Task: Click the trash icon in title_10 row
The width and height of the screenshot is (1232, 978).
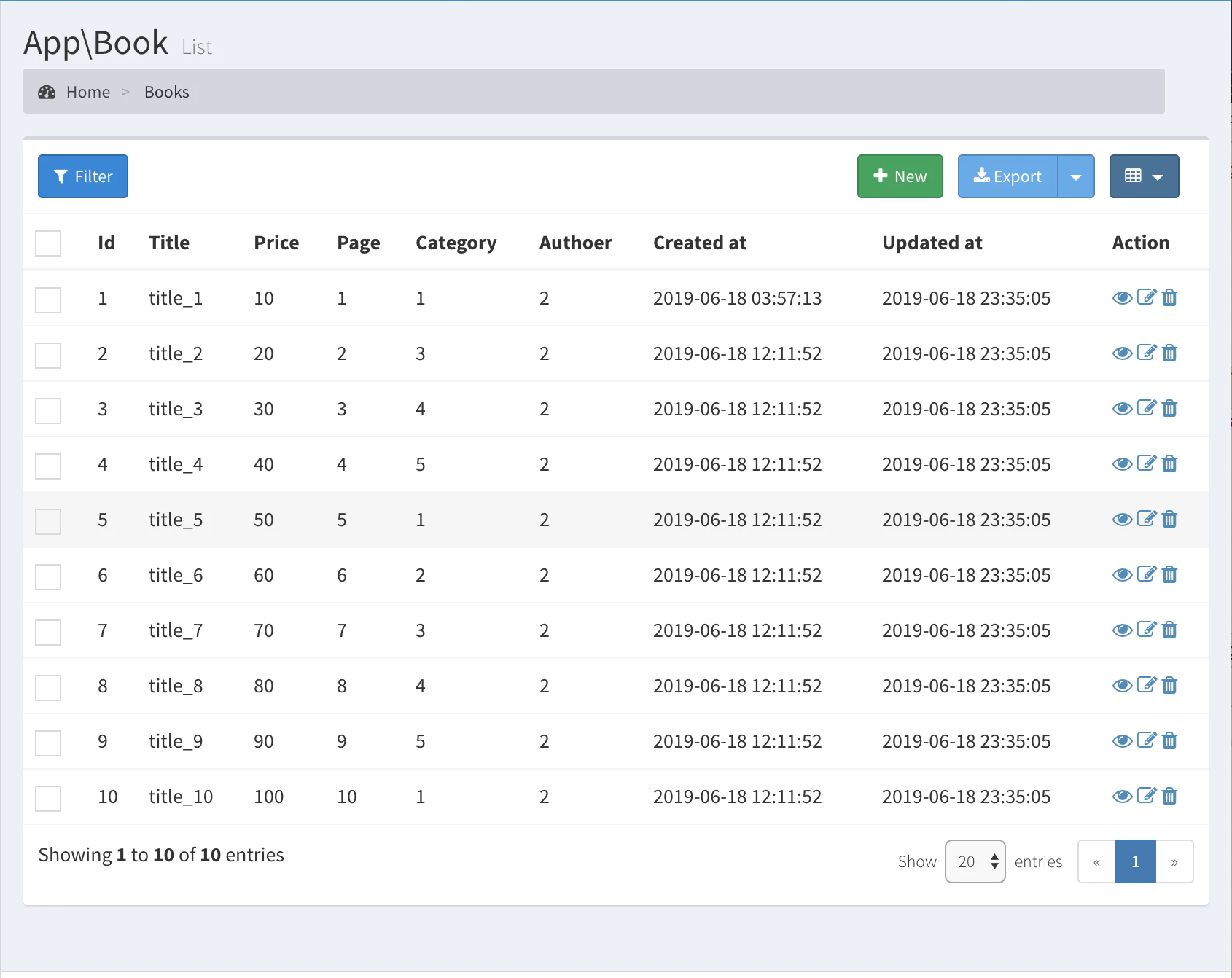Action: (1169, 796)
